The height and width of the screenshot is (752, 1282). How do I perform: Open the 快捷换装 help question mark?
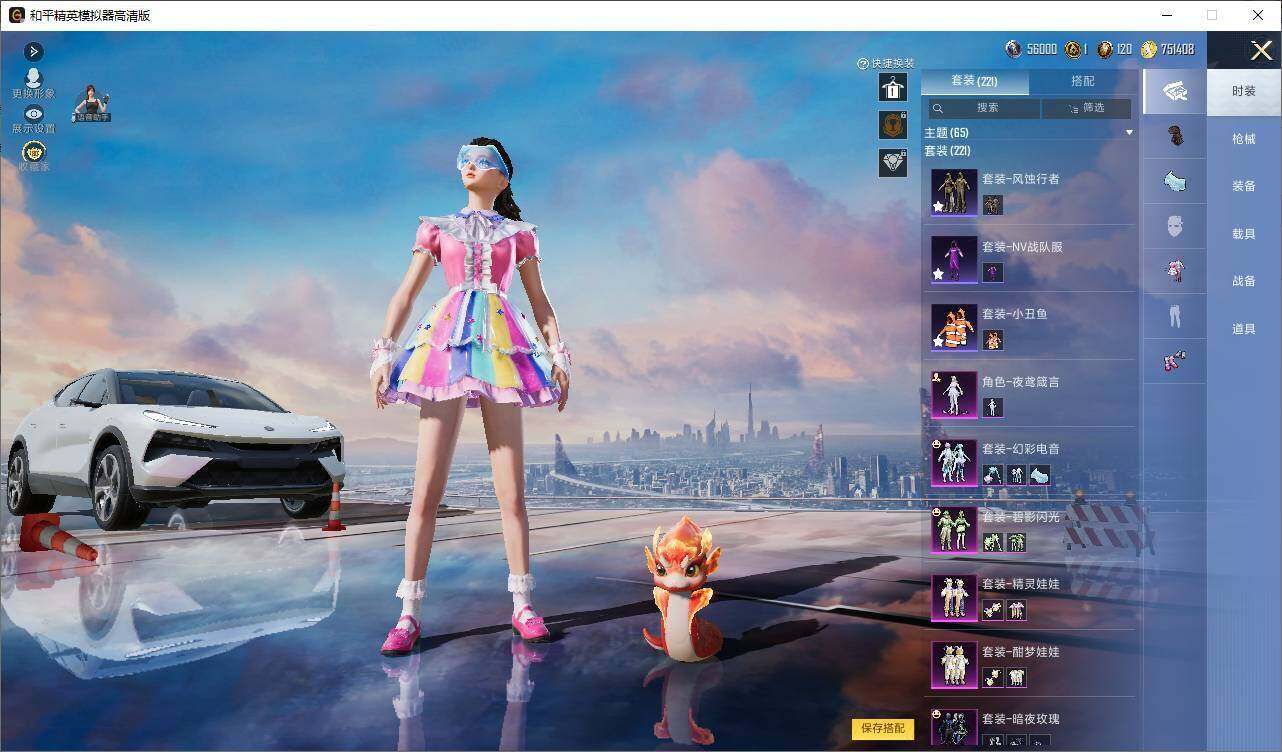click(862, 64)
